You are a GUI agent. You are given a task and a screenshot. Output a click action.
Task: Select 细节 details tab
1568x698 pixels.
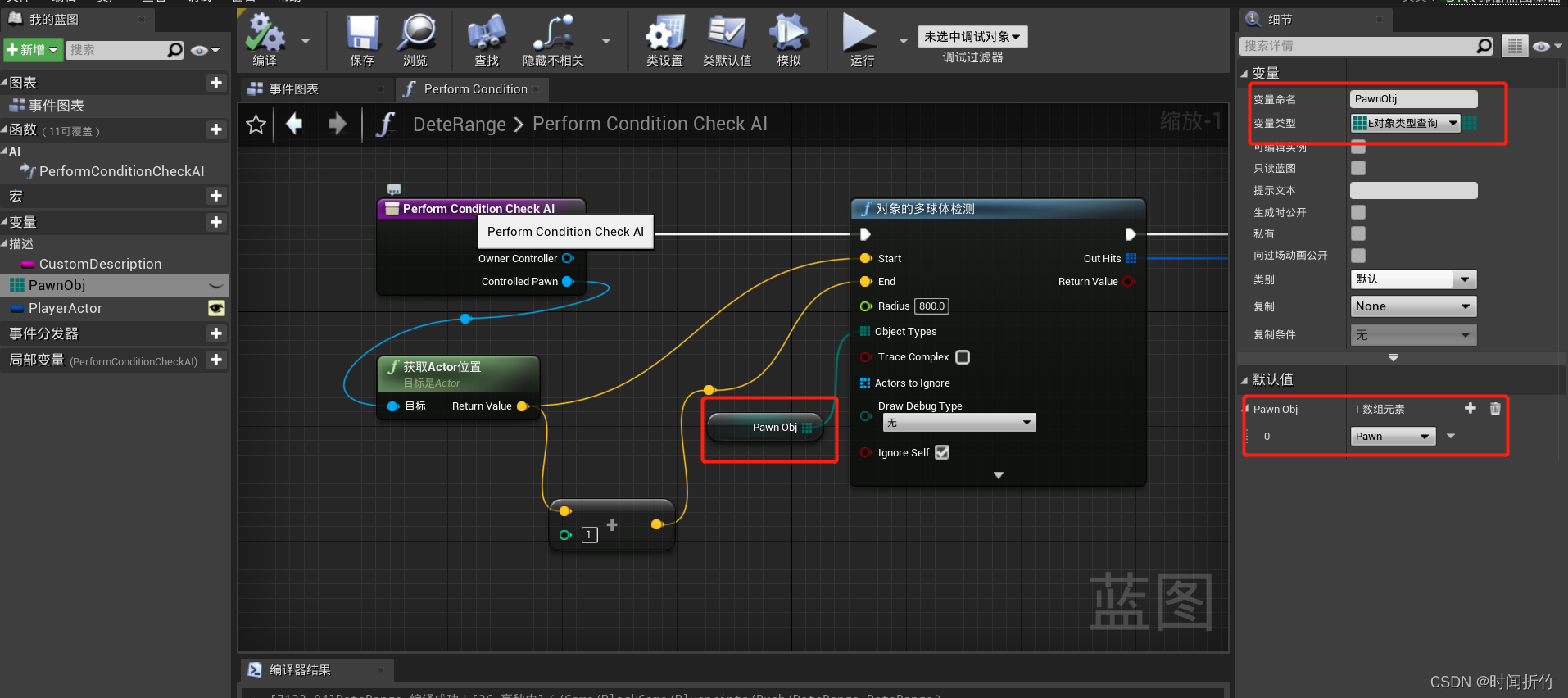click(x=1280, y=20)
